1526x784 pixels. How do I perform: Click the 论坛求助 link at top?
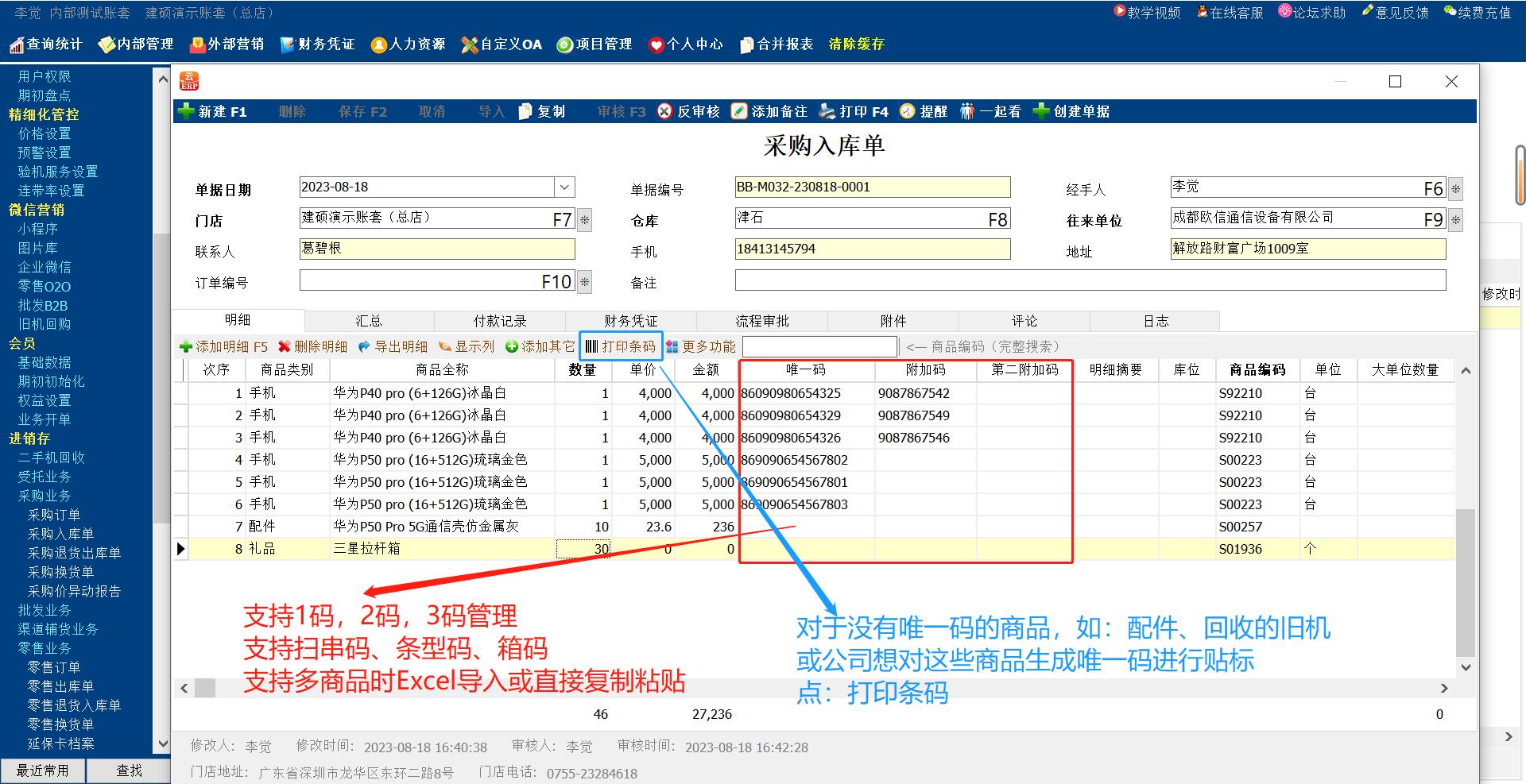click(x=1312, y=12)
